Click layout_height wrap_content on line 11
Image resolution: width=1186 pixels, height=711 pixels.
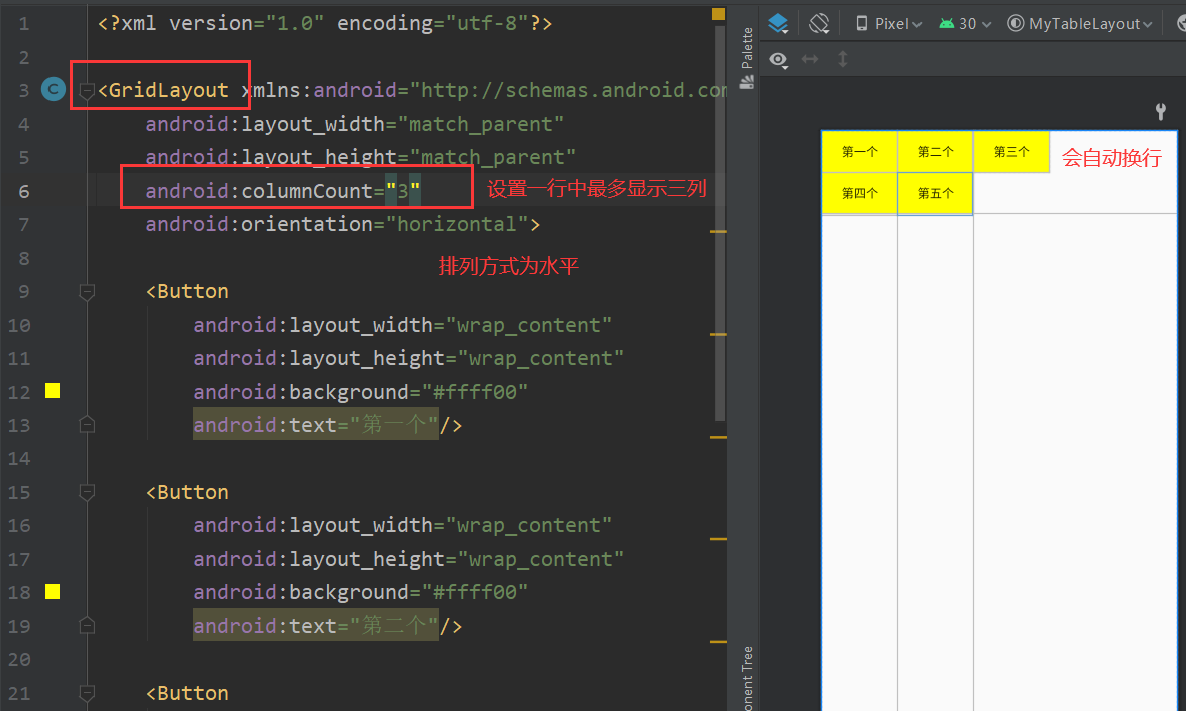[408, 358]
